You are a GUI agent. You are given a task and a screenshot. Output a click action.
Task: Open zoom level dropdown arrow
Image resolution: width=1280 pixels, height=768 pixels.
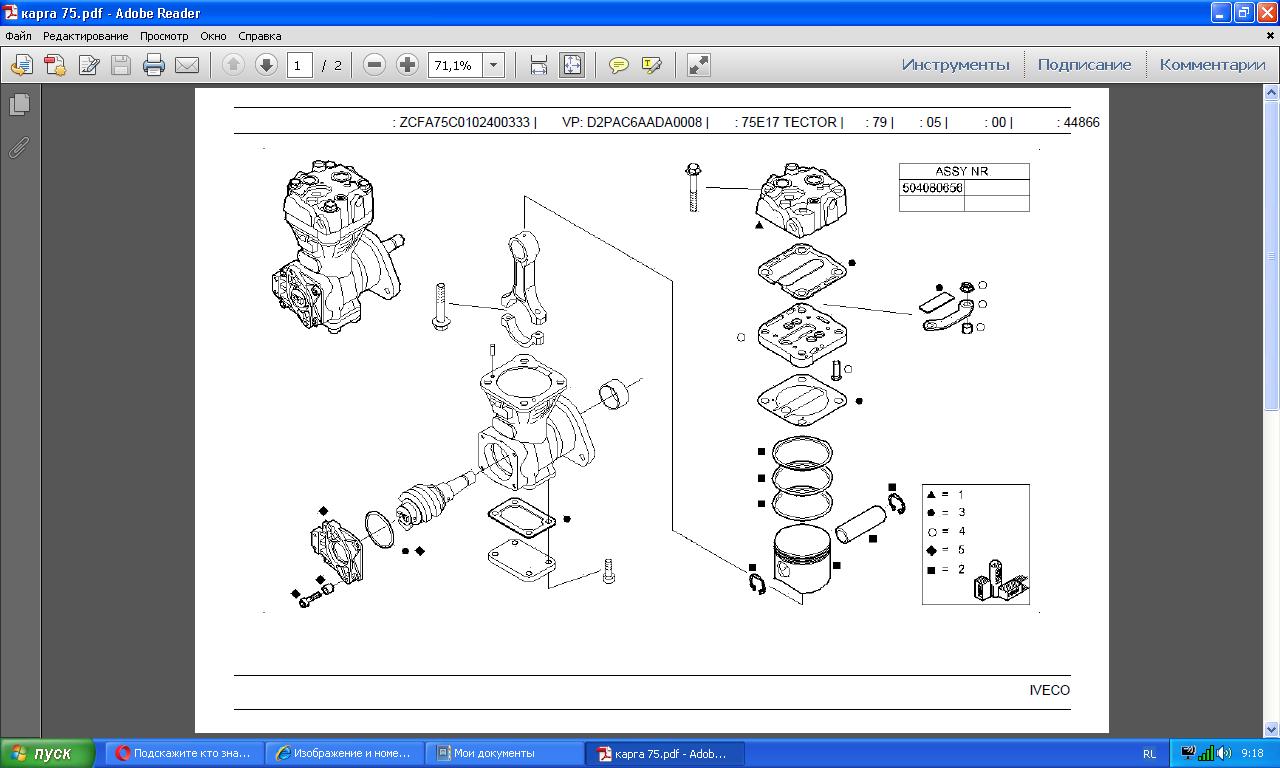pos(493,65)
